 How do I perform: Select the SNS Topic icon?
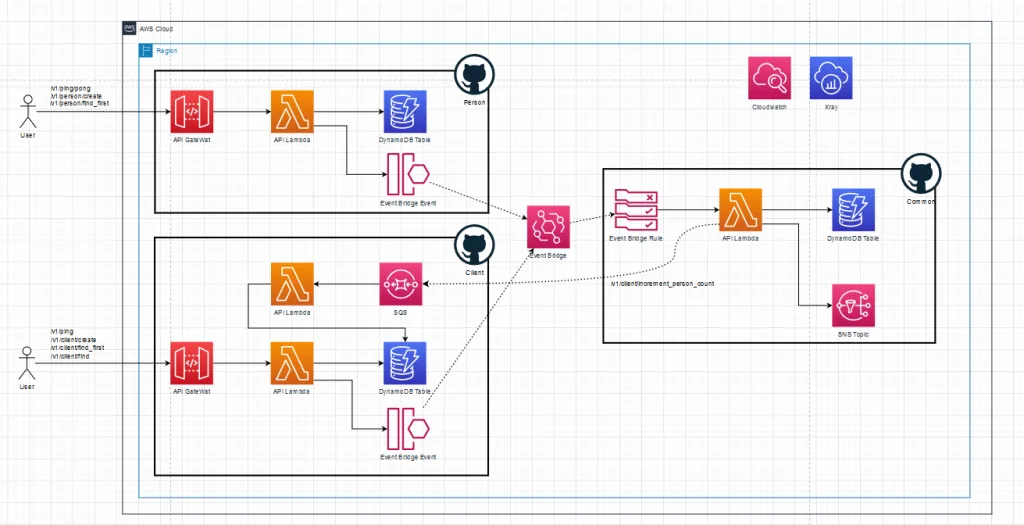click(x=853, y=306)
